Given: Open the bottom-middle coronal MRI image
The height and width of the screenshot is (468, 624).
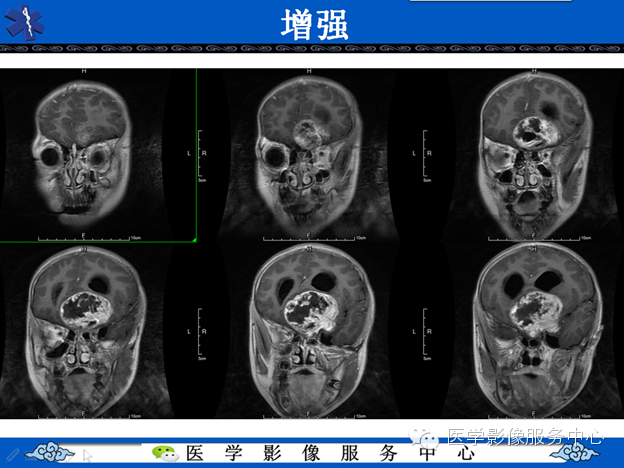Looking at the screenshot, I should click(x=309, y=331).
